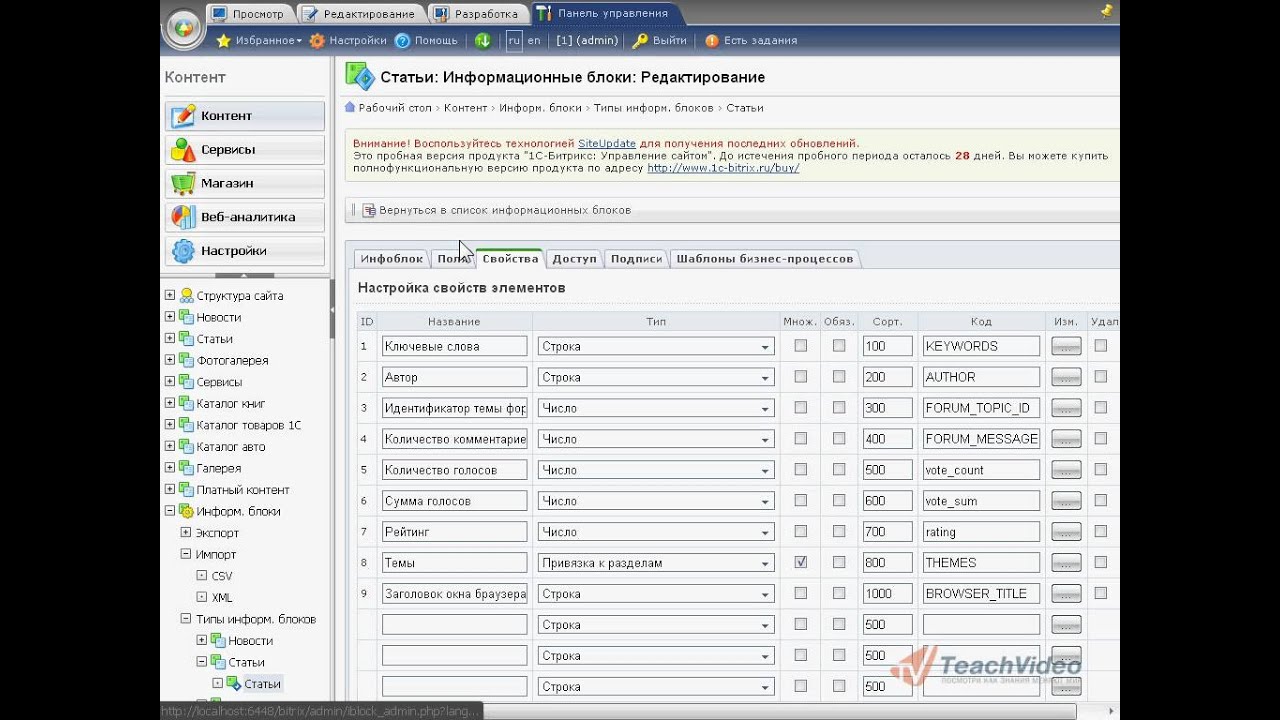Select XML under Импорт in tree

tap(222, 598)
